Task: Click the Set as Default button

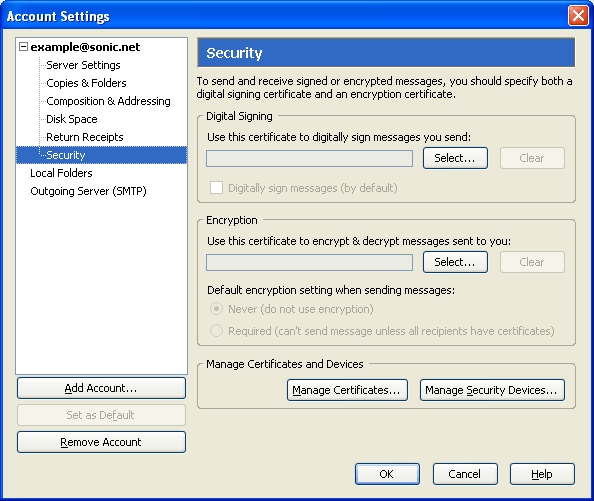Action: coord(101,415)
